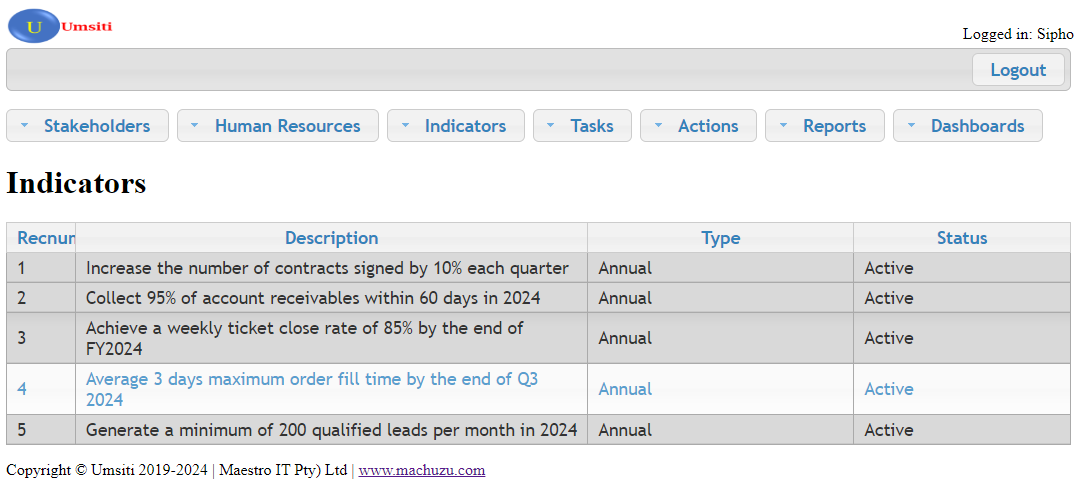Expand the Human Resources menu
Screen dimensions: 1075x491
(277, 126)
